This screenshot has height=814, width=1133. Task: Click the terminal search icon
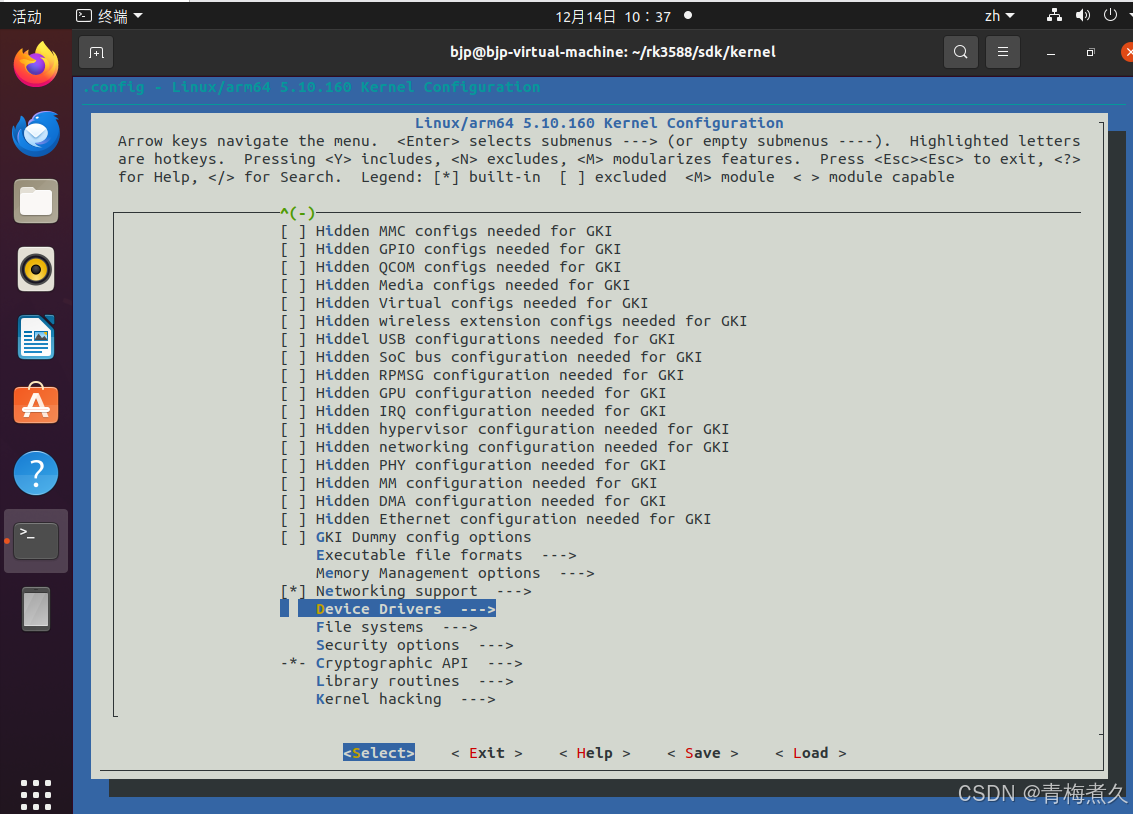click(960, 52)
